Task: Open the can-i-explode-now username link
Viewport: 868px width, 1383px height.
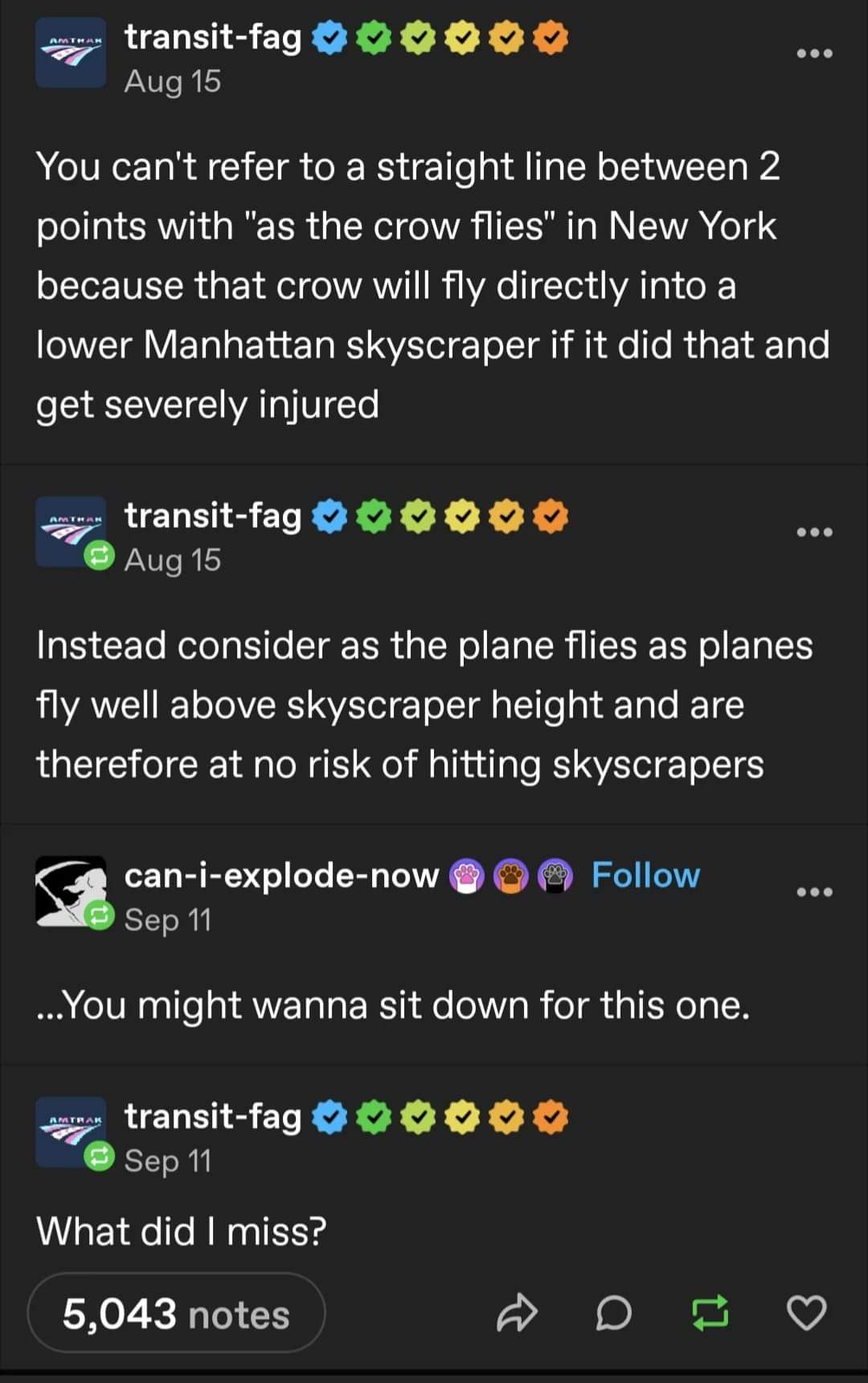Action: click(x=281, y=875)
